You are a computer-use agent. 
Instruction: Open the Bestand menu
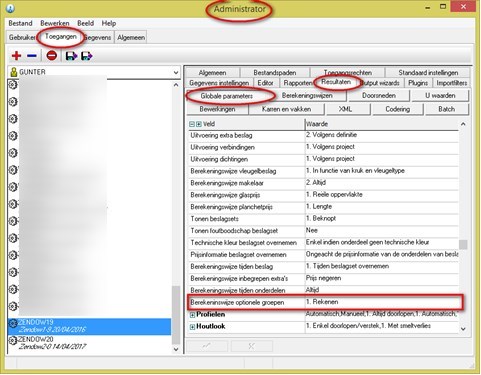coord(20,23)
